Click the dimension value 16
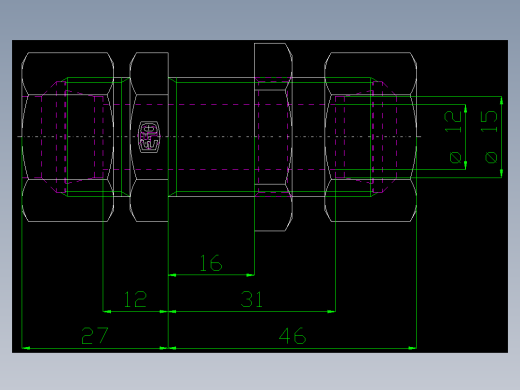520x390 pixels. [211, 263]
